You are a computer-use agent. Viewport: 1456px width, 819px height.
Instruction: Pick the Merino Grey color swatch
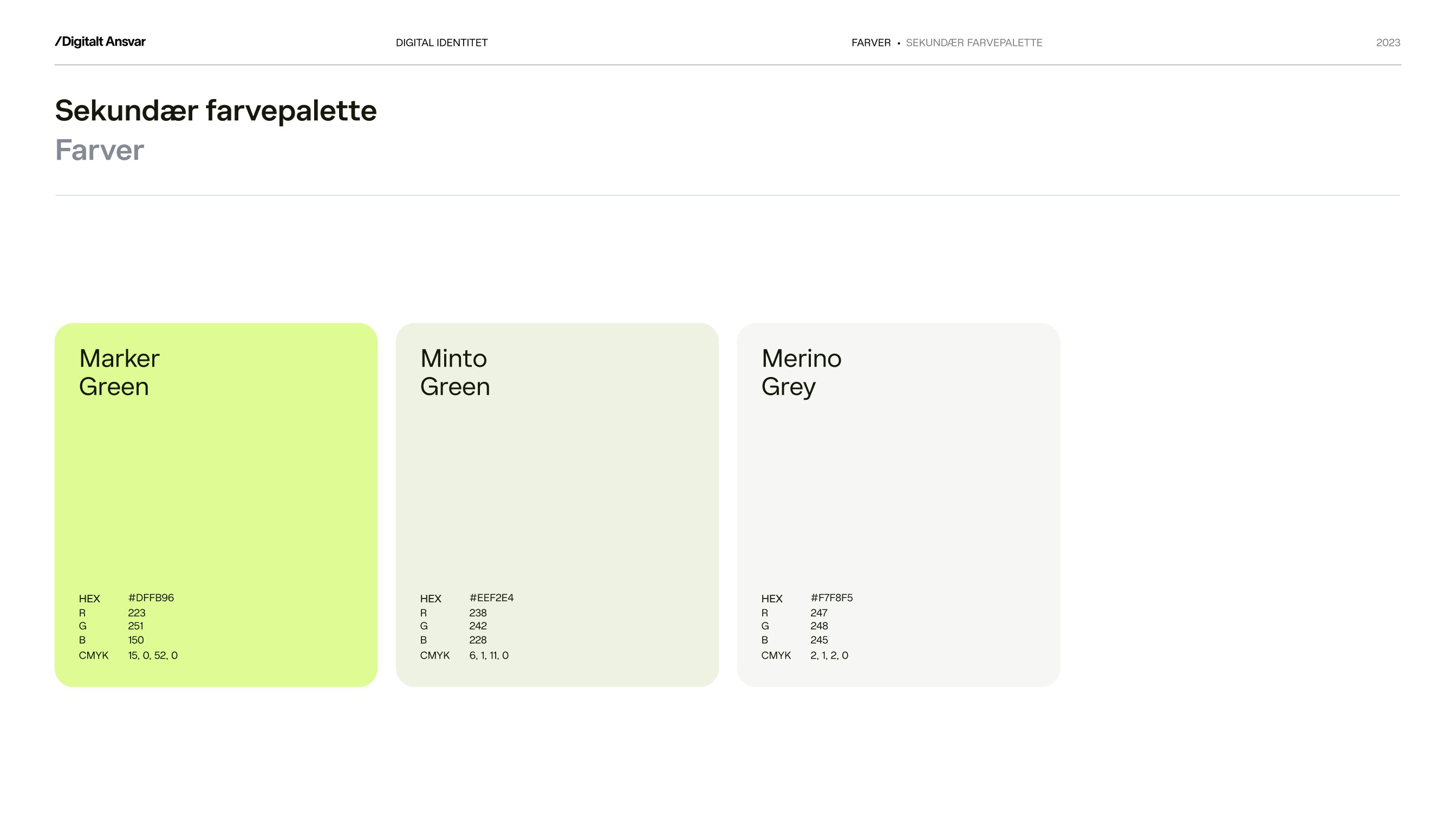pos(899,505)
